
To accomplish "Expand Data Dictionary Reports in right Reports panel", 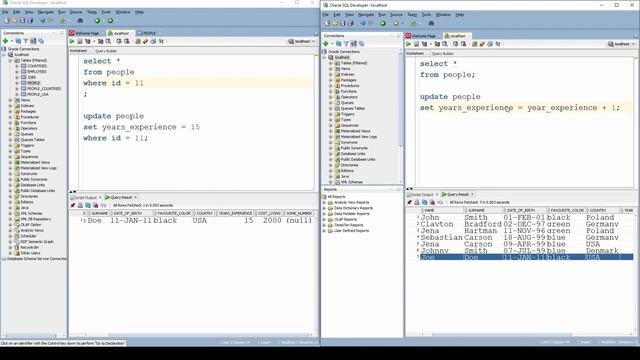I will pos(324,208).
